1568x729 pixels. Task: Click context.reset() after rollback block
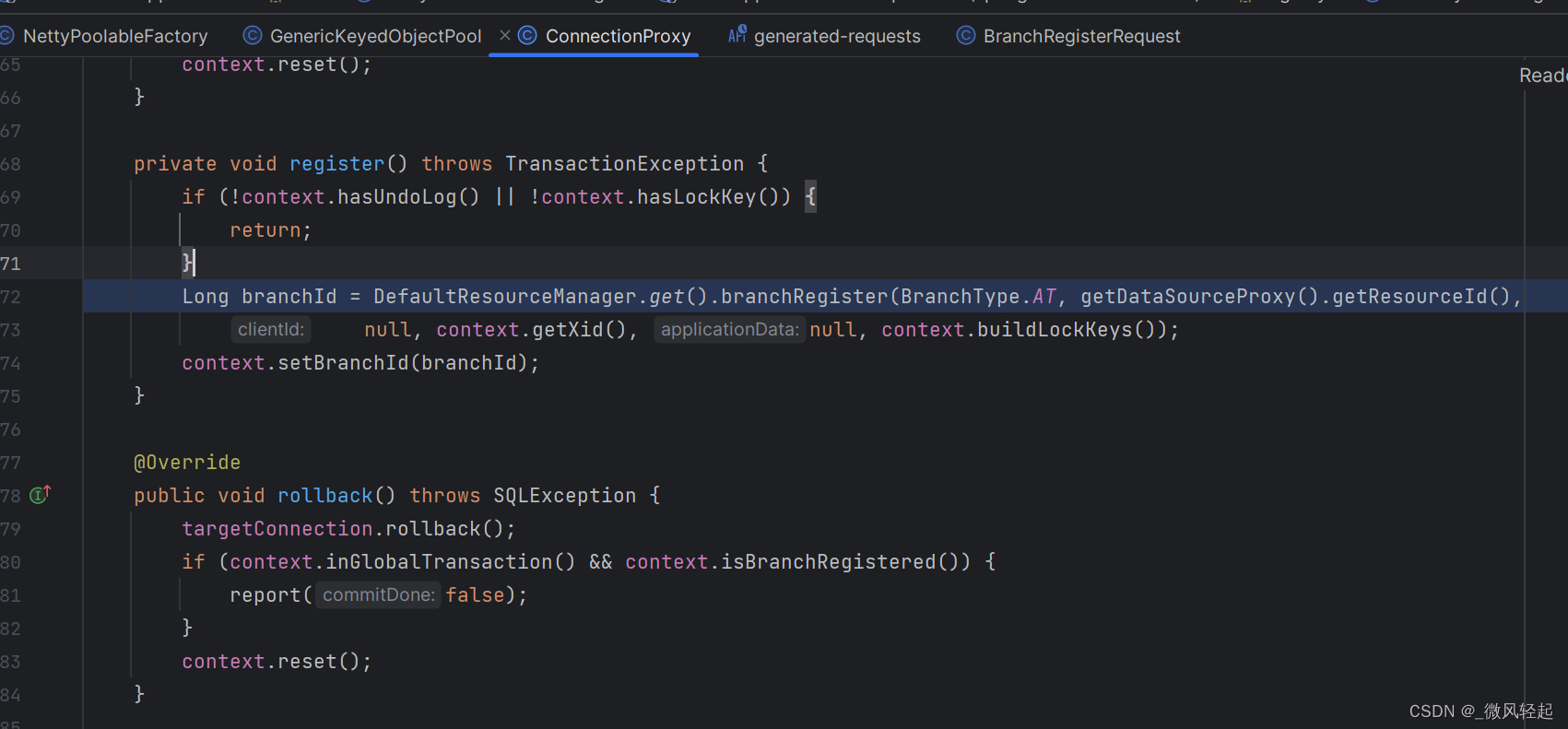277,662
